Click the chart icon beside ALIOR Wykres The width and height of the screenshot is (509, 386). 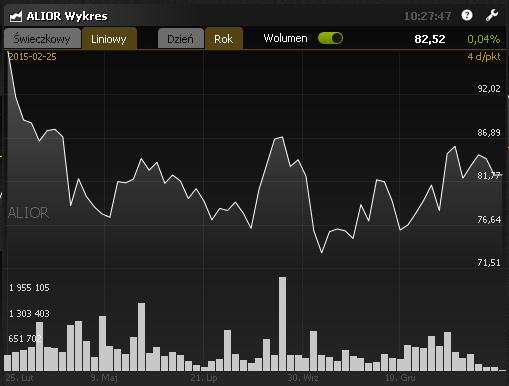[x=15, y=16]
